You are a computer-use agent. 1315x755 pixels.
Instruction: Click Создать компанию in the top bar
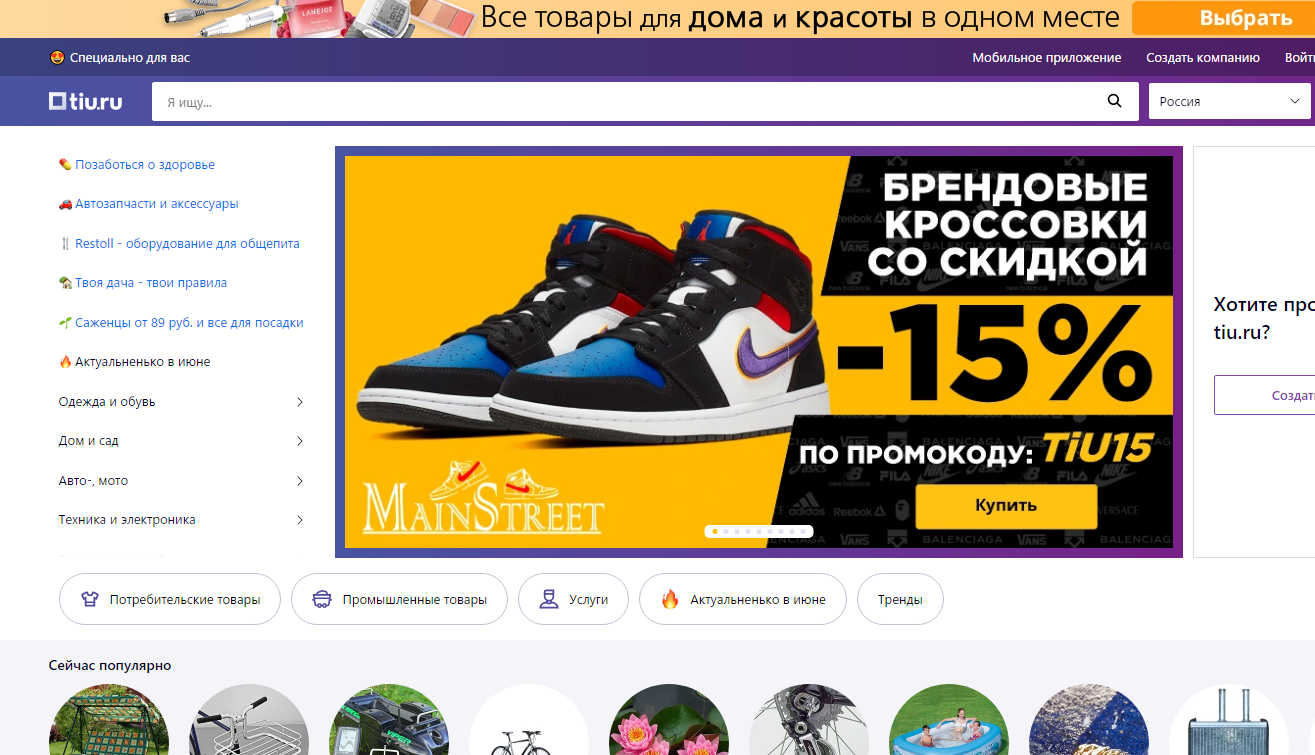[1203, 58]
